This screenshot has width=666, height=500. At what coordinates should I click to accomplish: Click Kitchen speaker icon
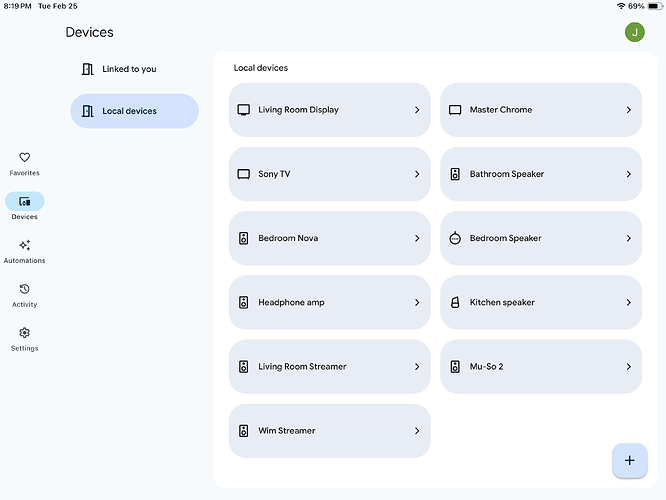point(455,302)
